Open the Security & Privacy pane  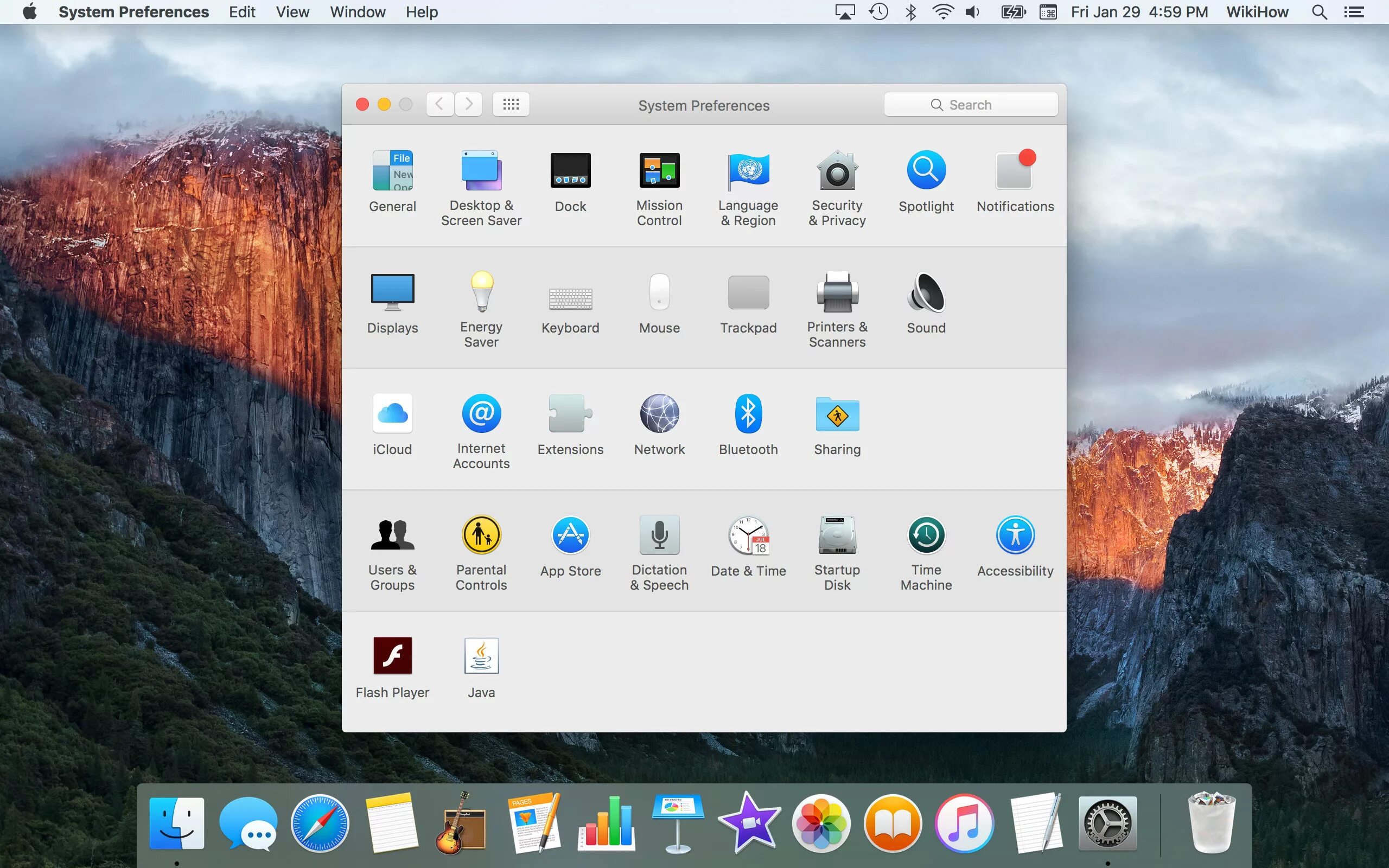point(837,171)
